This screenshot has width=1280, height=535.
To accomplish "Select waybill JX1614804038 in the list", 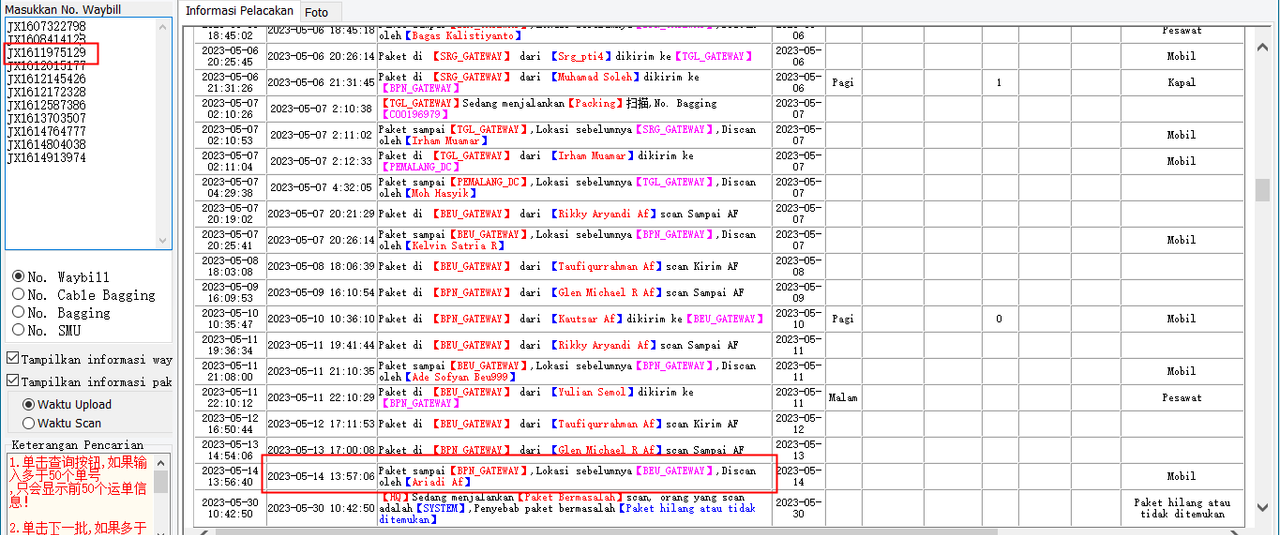I will point(46,144).
